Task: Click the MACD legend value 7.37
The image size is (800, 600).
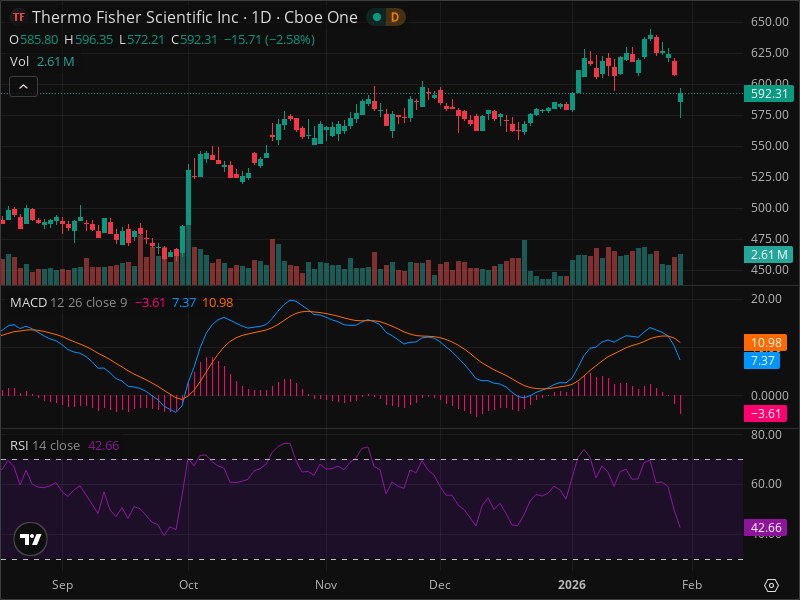Action: tap(184, 303)
